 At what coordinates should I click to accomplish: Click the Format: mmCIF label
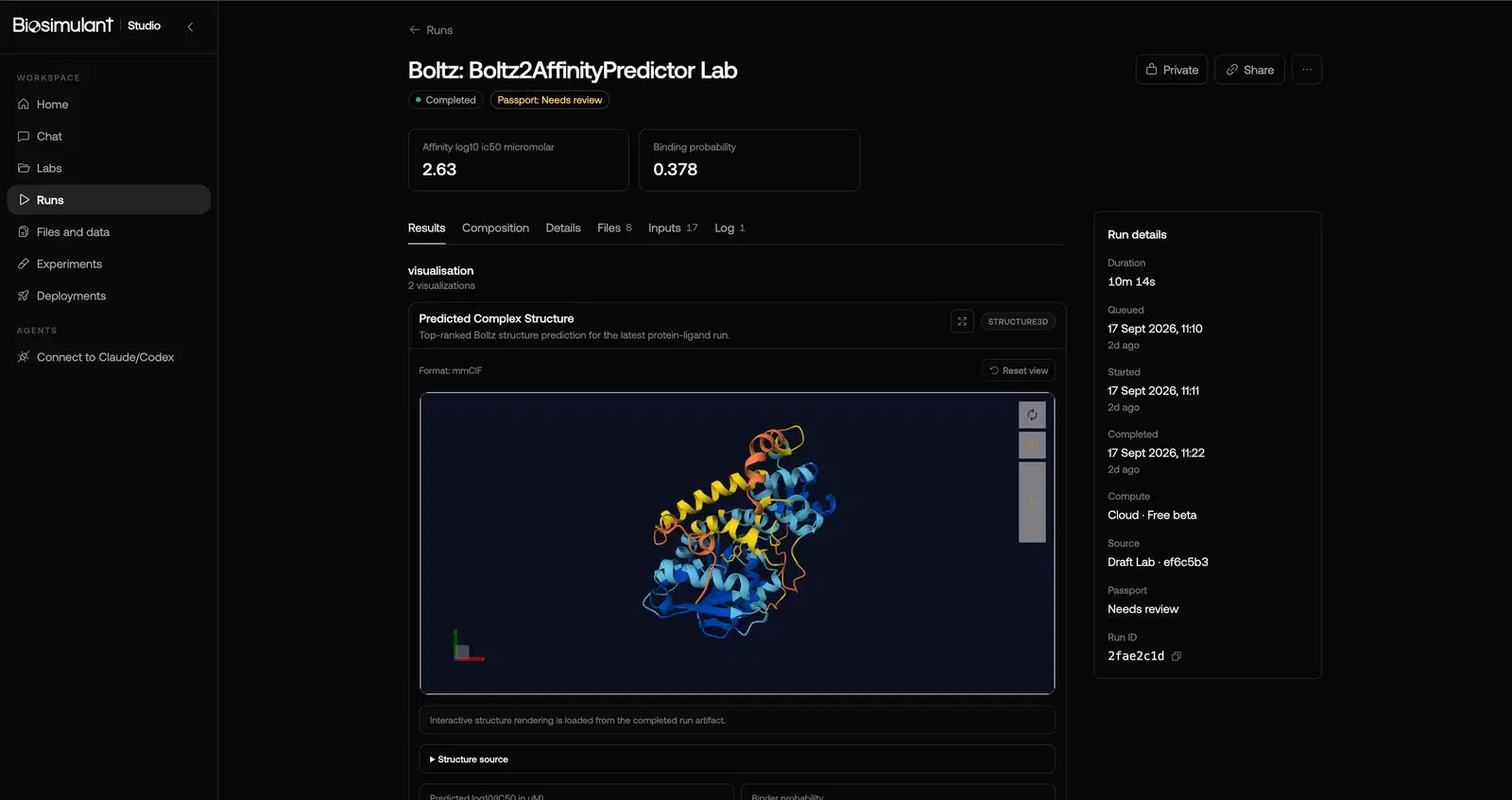click(450, 371)
